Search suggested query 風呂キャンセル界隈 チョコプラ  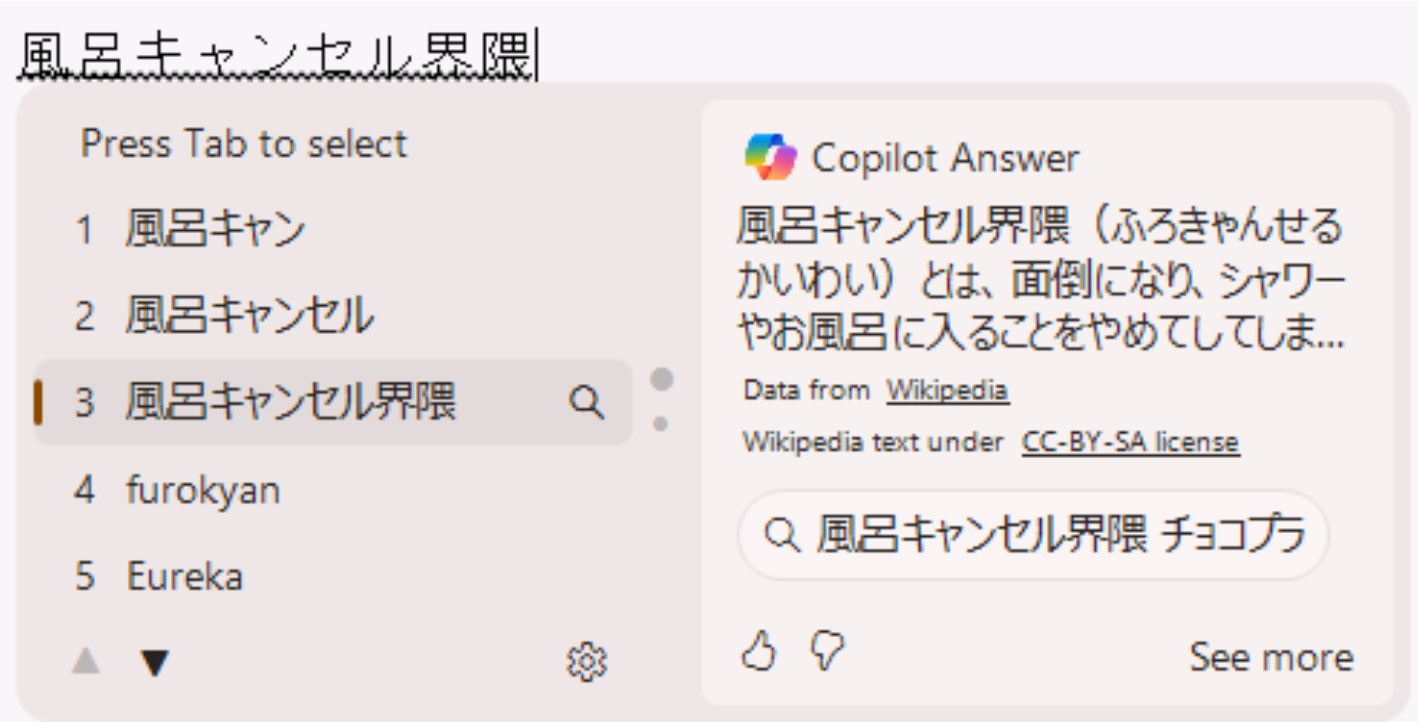(x=1060, y=536)
